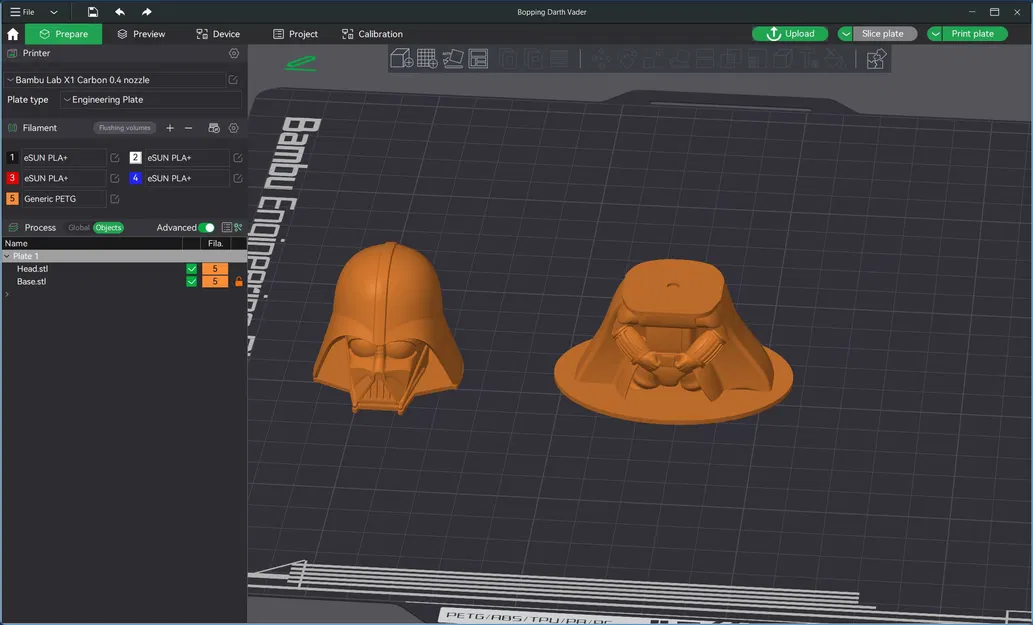1033x625 pixels.
Task: Click the Arrange all objects icon
Action: click(x=480, y=58)
